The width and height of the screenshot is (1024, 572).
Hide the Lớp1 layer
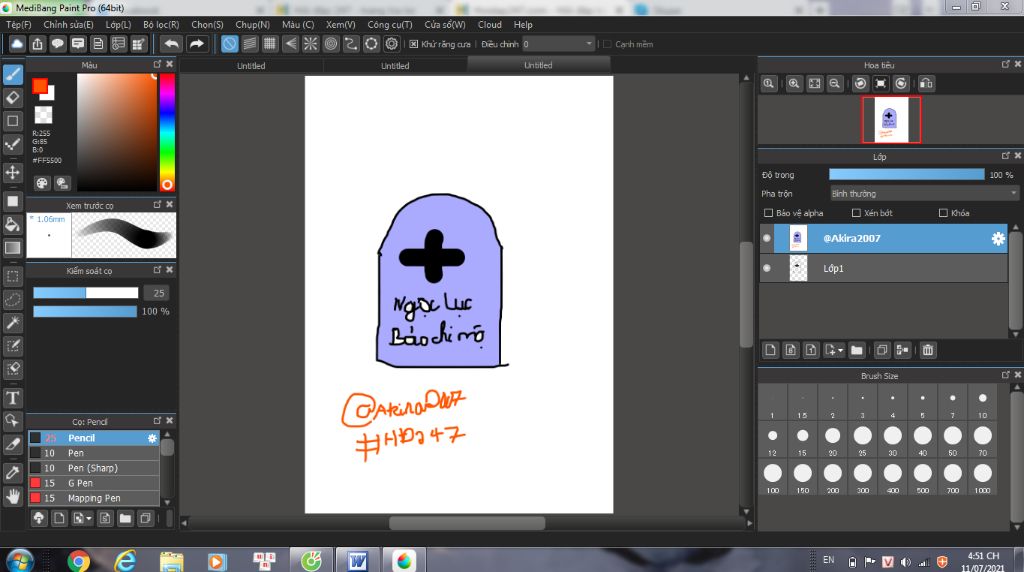click(767, 268)
